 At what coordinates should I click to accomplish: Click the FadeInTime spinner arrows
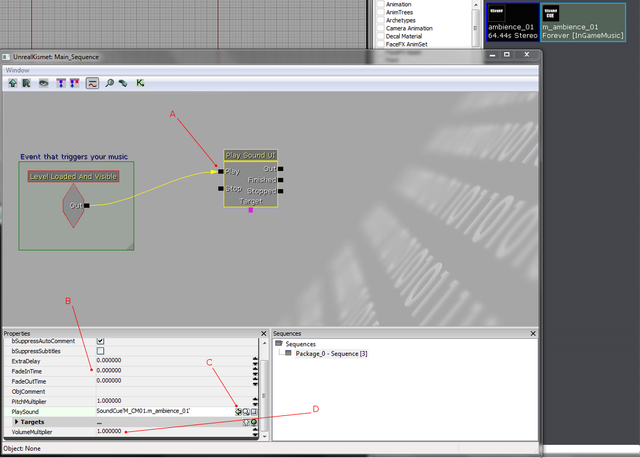[x=256, y=371]
